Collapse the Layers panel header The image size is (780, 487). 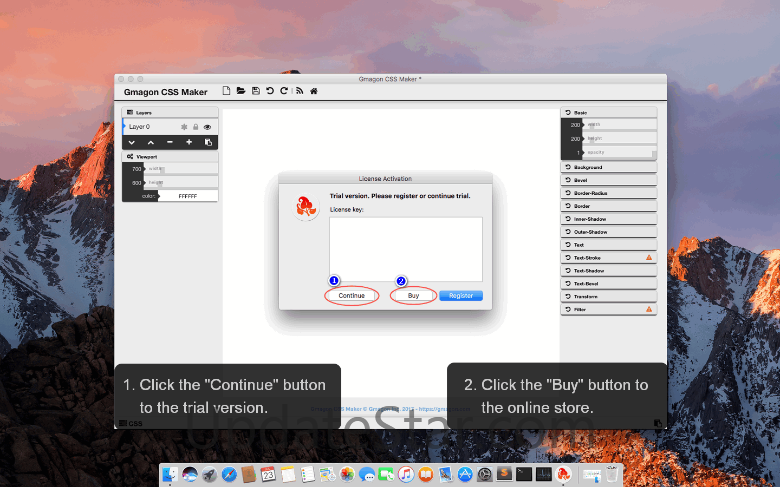tap(170, 112)
